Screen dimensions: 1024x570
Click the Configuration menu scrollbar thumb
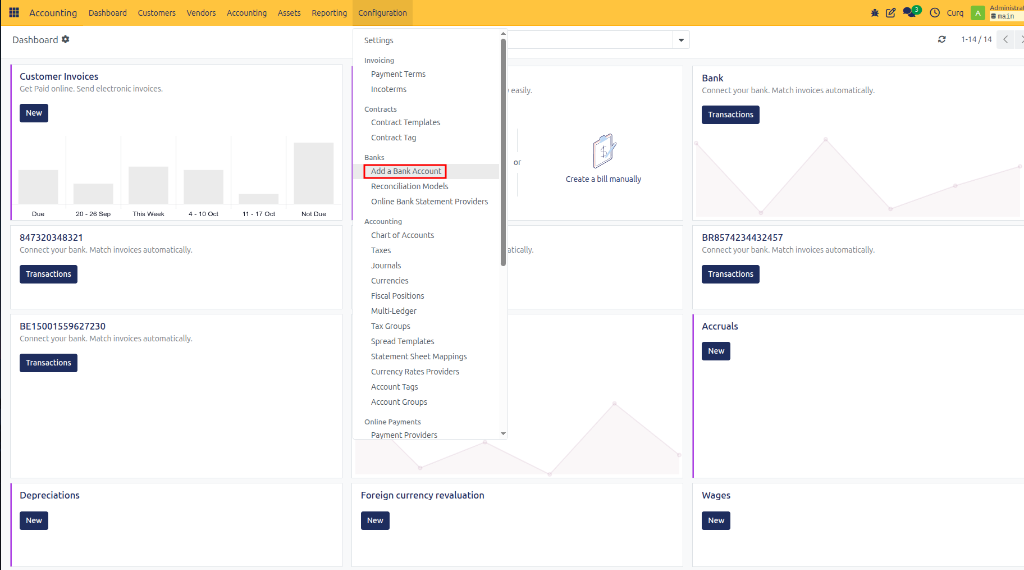503,152
